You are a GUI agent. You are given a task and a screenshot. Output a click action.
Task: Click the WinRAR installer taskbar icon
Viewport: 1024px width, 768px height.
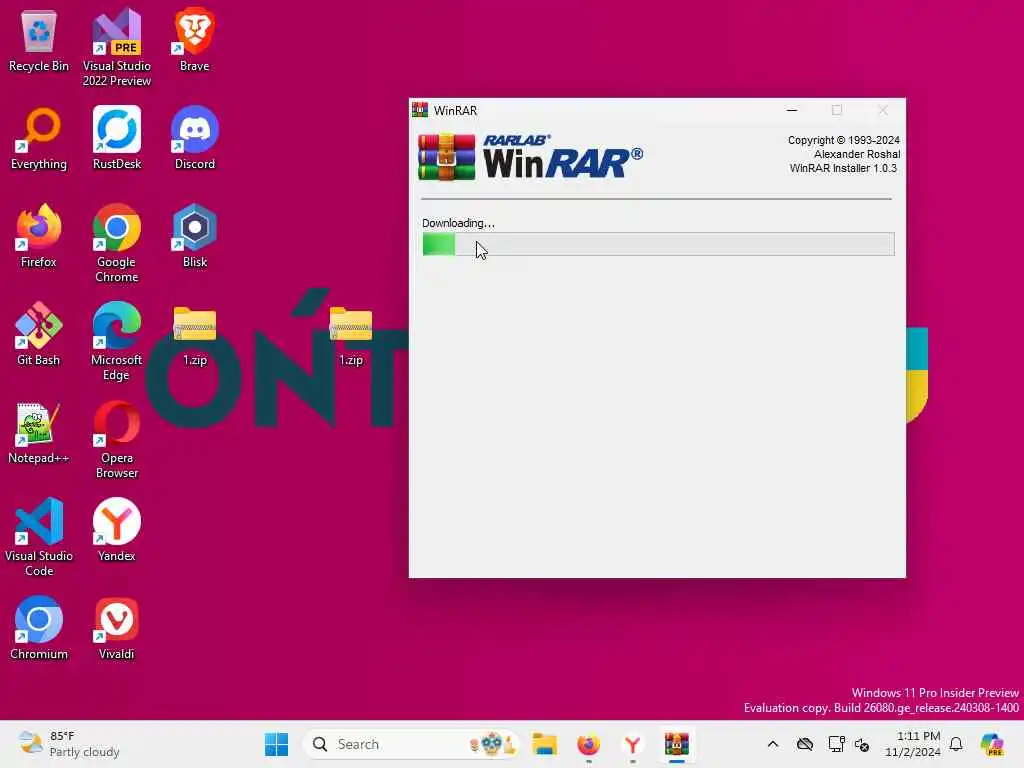(677, 744)
